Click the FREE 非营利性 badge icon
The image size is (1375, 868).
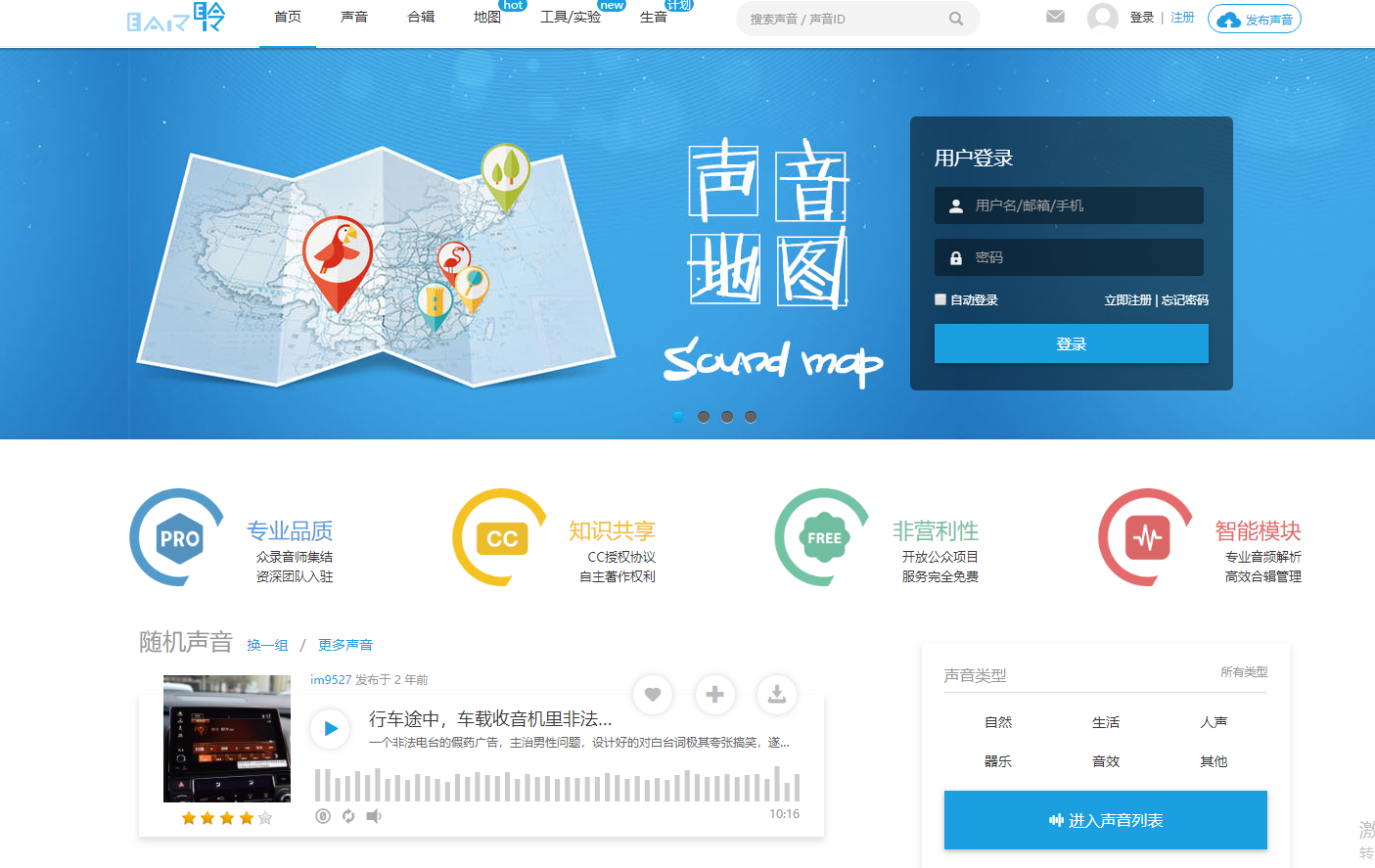[822, 537]
